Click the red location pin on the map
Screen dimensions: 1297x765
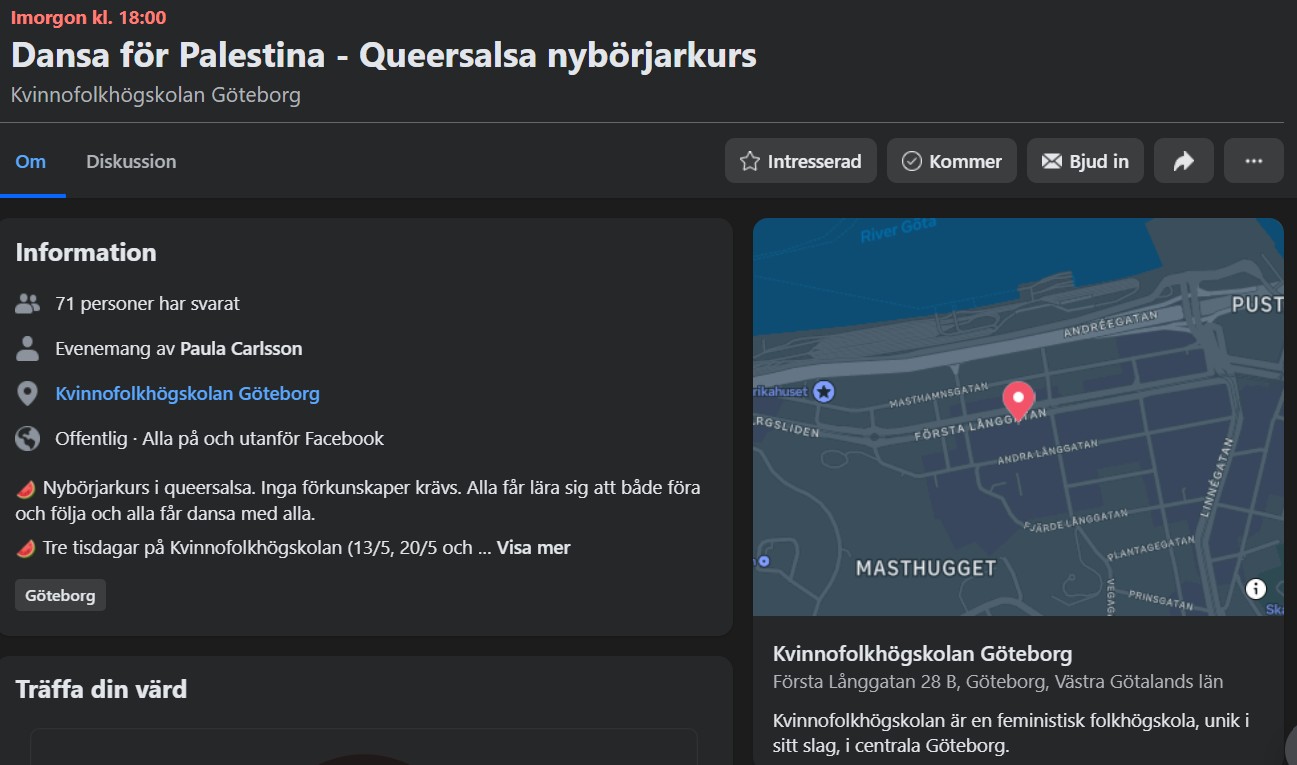(x=1018, y=400)
